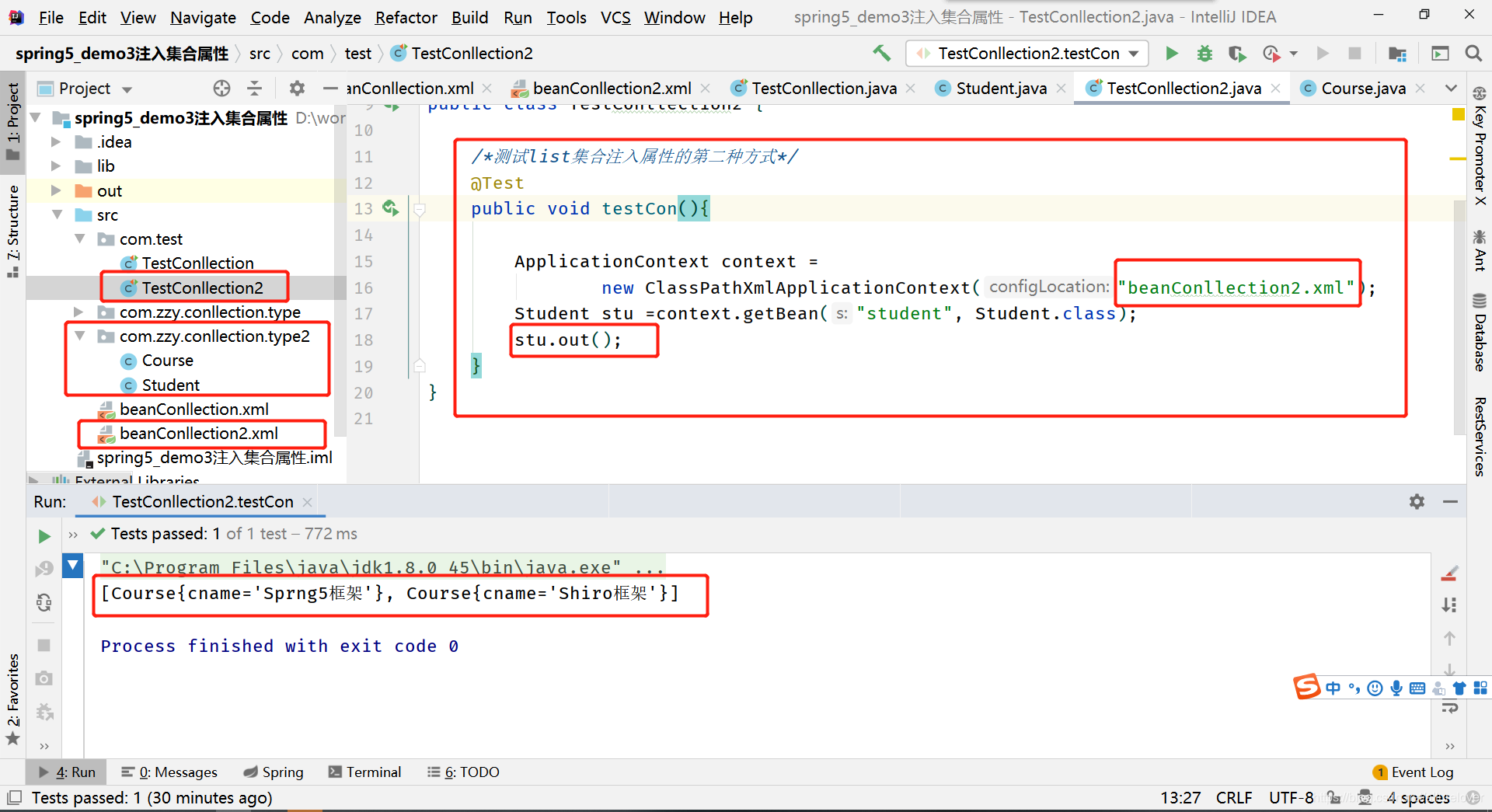The width and height of the screenshot is (1492, 812).
Task: Switch to Student.java tab
Action: [x=1001, y=88]
